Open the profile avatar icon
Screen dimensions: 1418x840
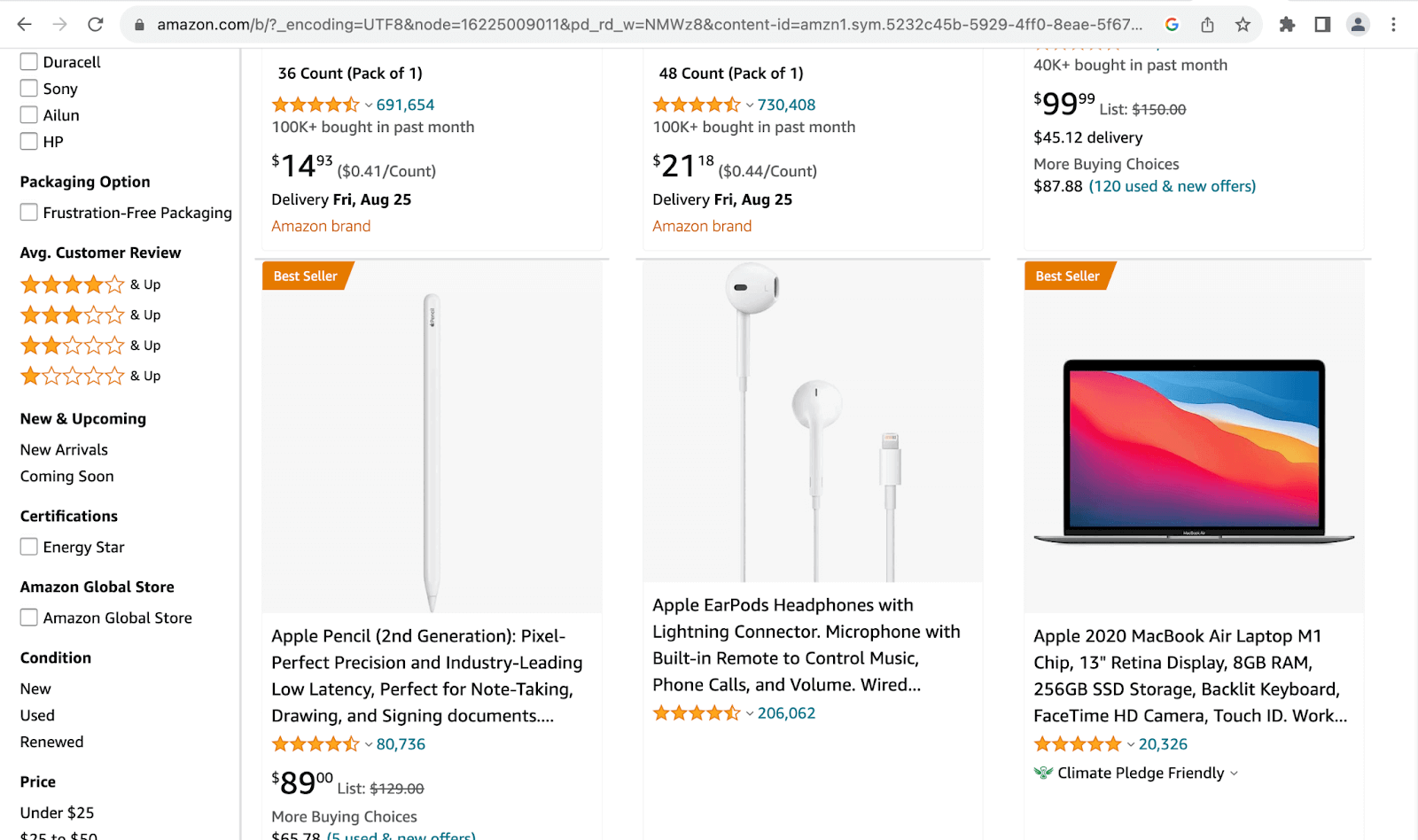pyautogui.click(x=1358, y=25)
